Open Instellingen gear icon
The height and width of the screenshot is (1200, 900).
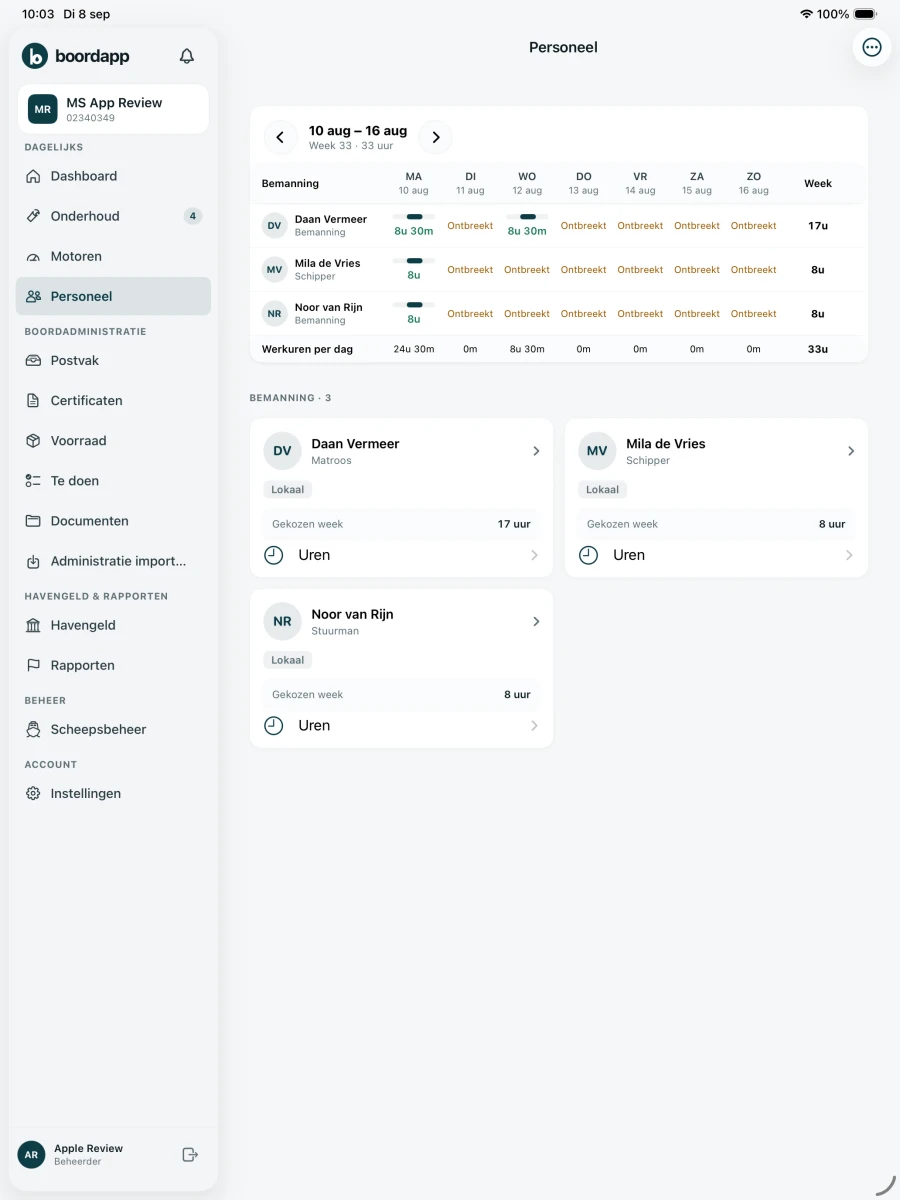tap(33, 793)
